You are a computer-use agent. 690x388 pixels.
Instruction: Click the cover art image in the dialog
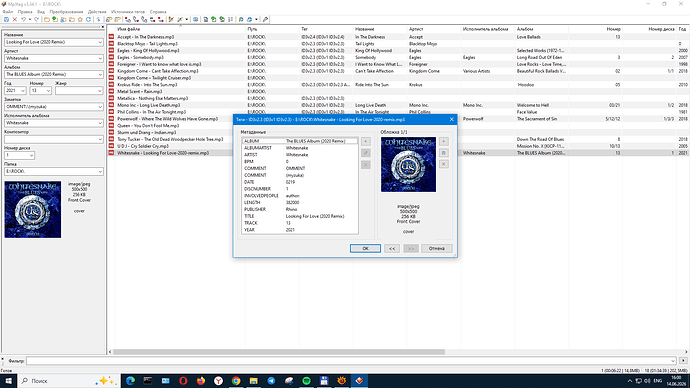click(408, 165)
